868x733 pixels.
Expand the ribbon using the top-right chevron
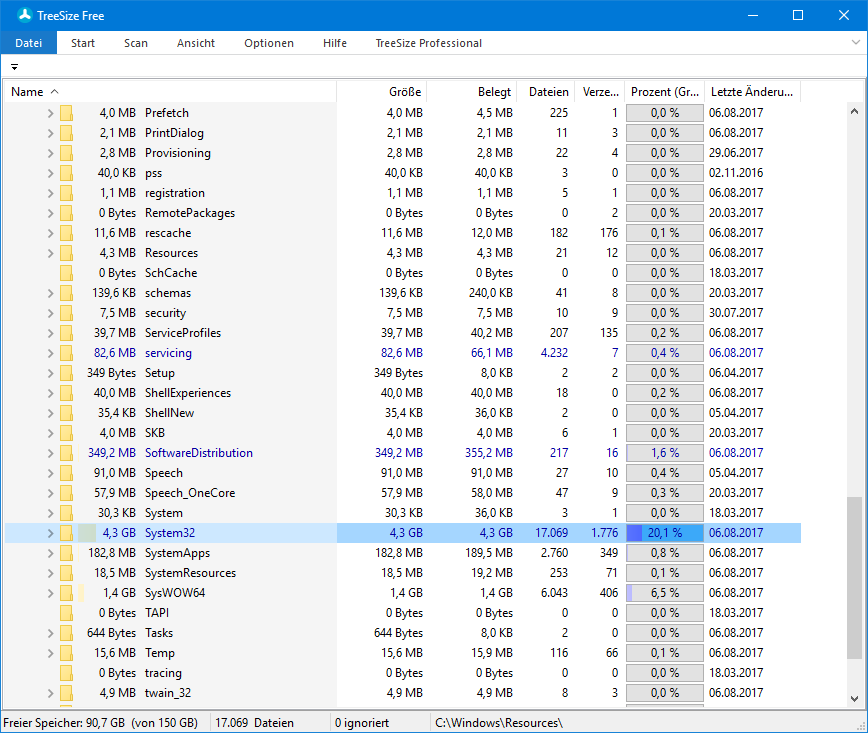[855, 43]
